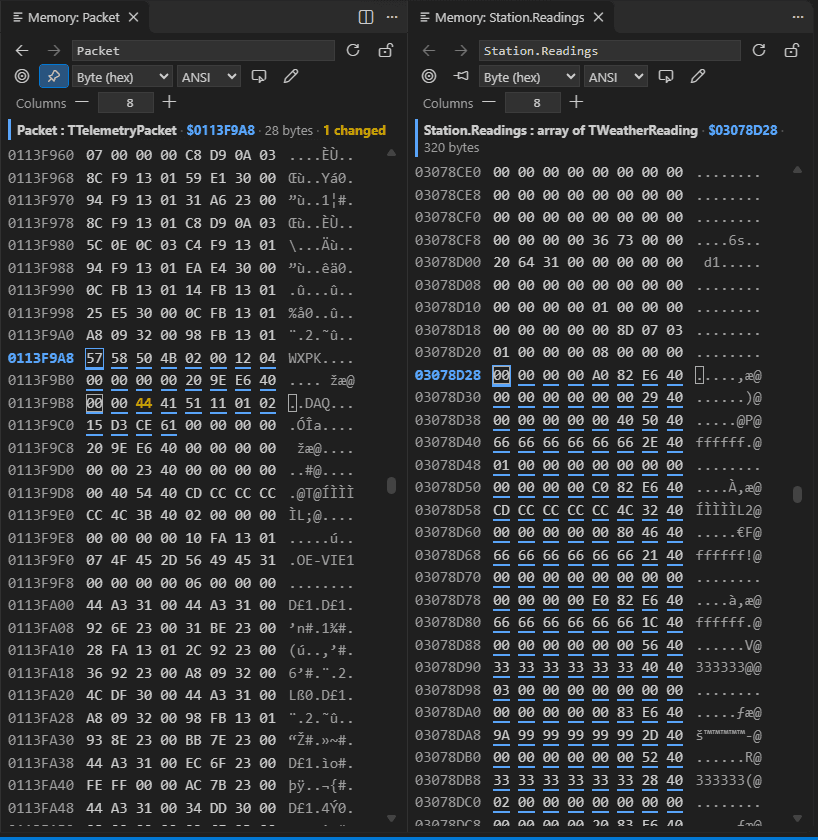Viewport: 818px width, 840px height.
Task: Refresh the Packet memory view
Action: pos(353,50)
